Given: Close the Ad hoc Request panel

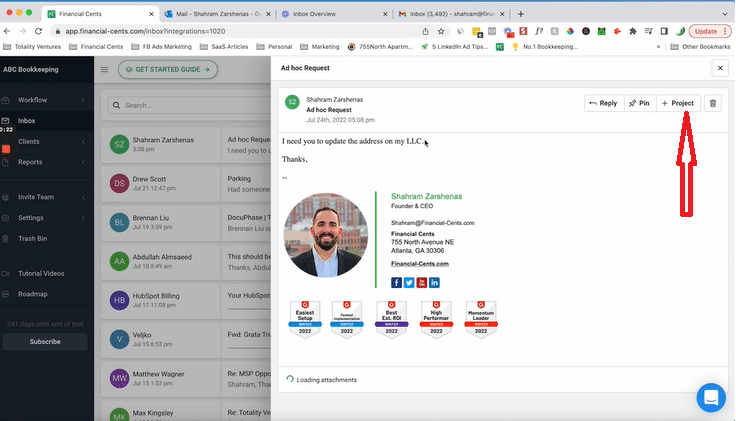Looking at the screenshot, I should coord(720,68).
